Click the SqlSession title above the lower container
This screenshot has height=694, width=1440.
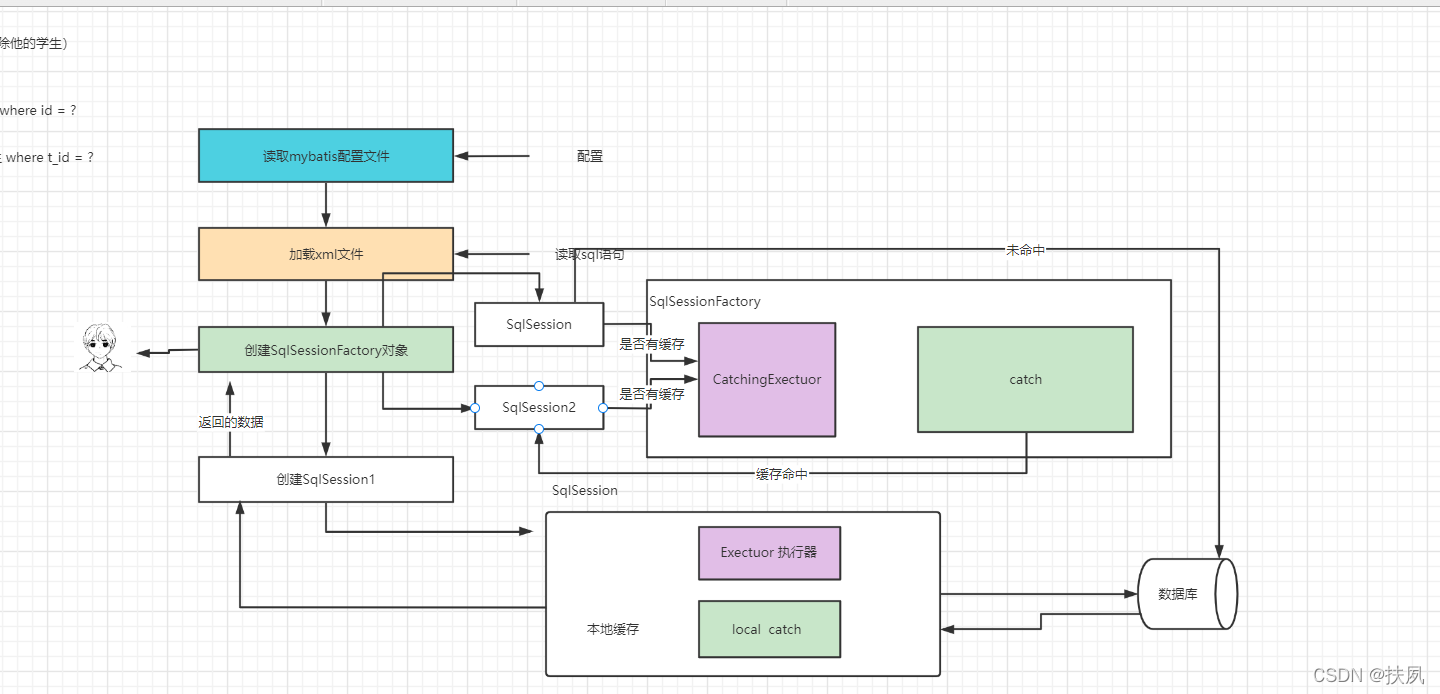coord(585,490)
